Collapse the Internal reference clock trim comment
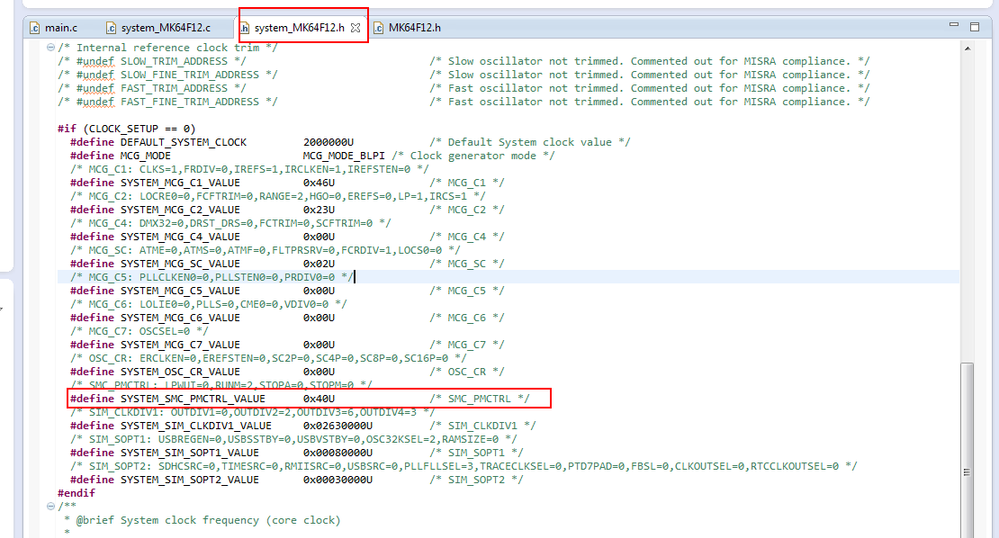999x538 pixels. 50,47
